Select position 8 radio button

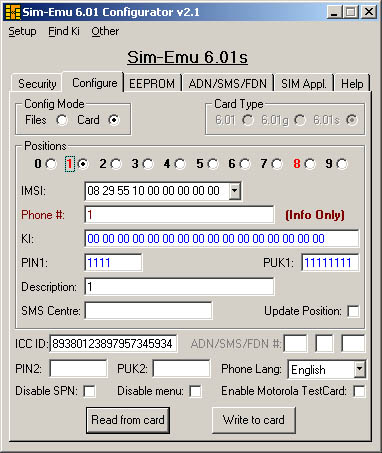tap(310, 164)
